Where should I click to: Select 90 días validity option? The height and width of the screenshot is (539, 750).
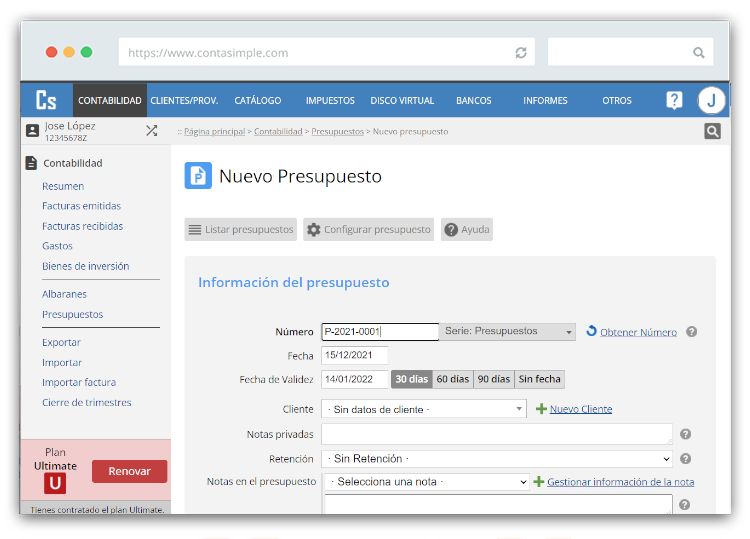tap(494, 379)
